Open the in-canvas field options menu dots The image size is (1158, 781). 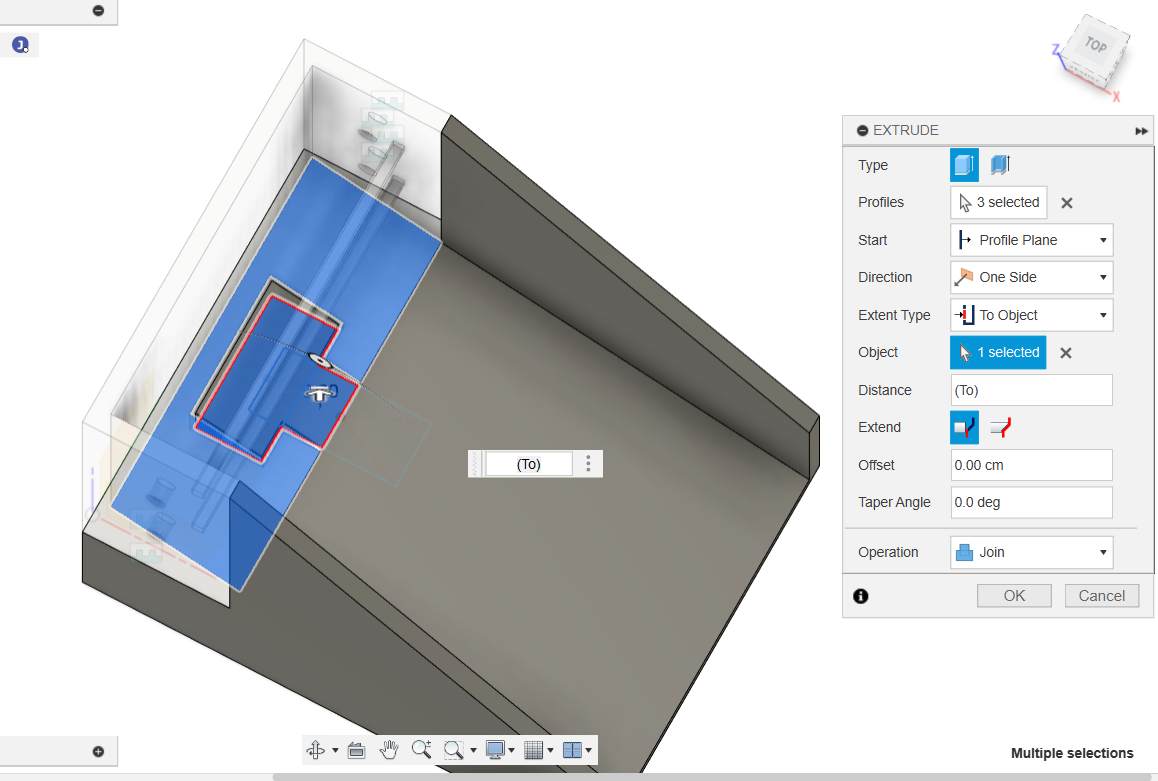coord(588,464)
